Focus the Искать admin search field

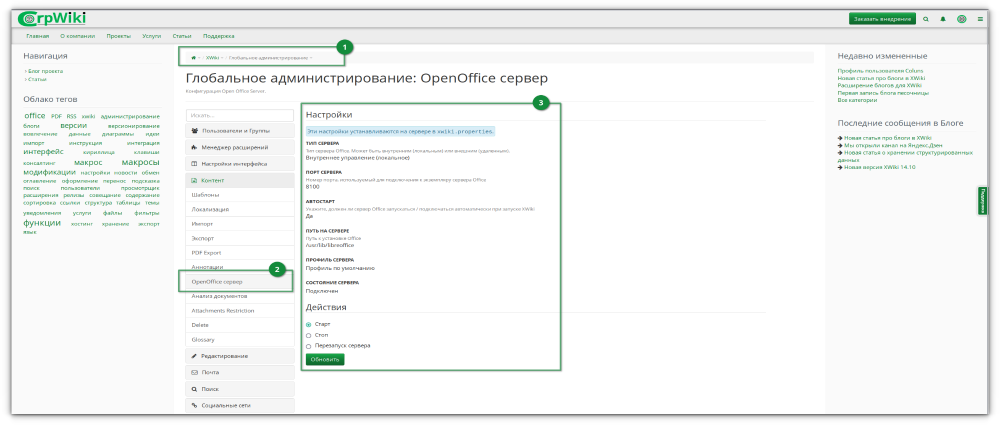coord(240,116)
